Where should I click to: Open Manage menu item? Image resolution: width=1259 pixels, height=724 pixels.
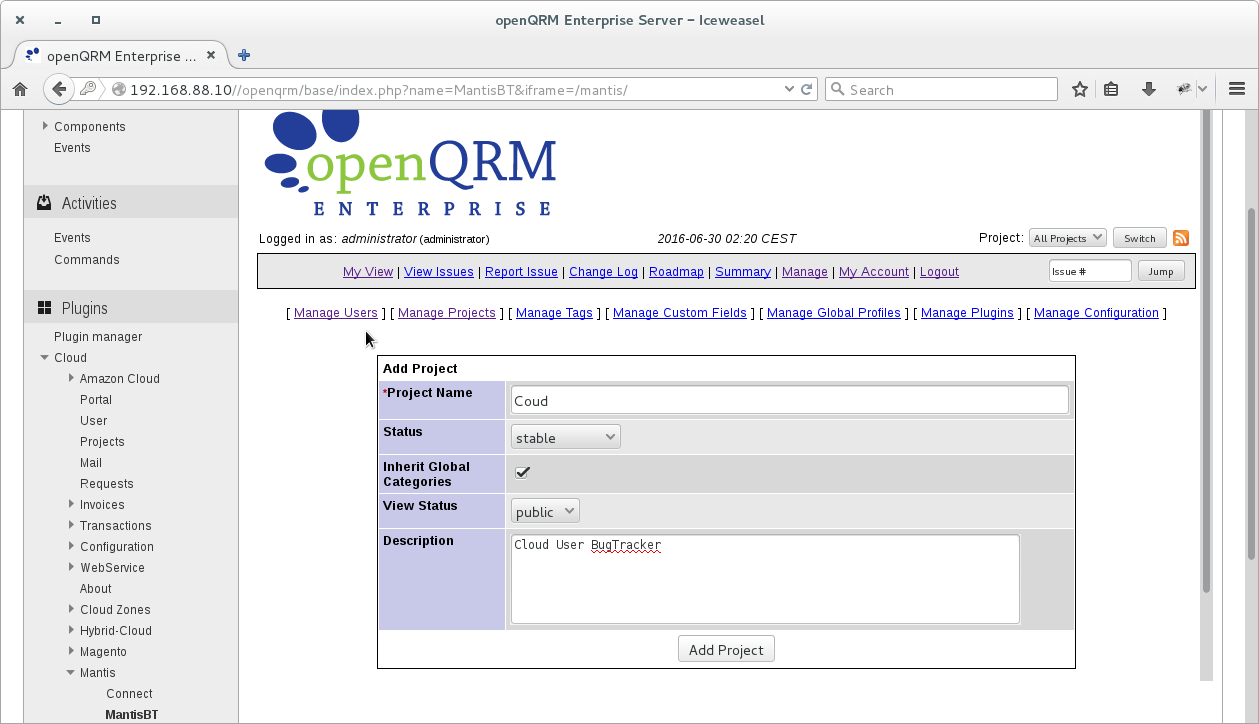pyautogui.click(x=805, y=271)
